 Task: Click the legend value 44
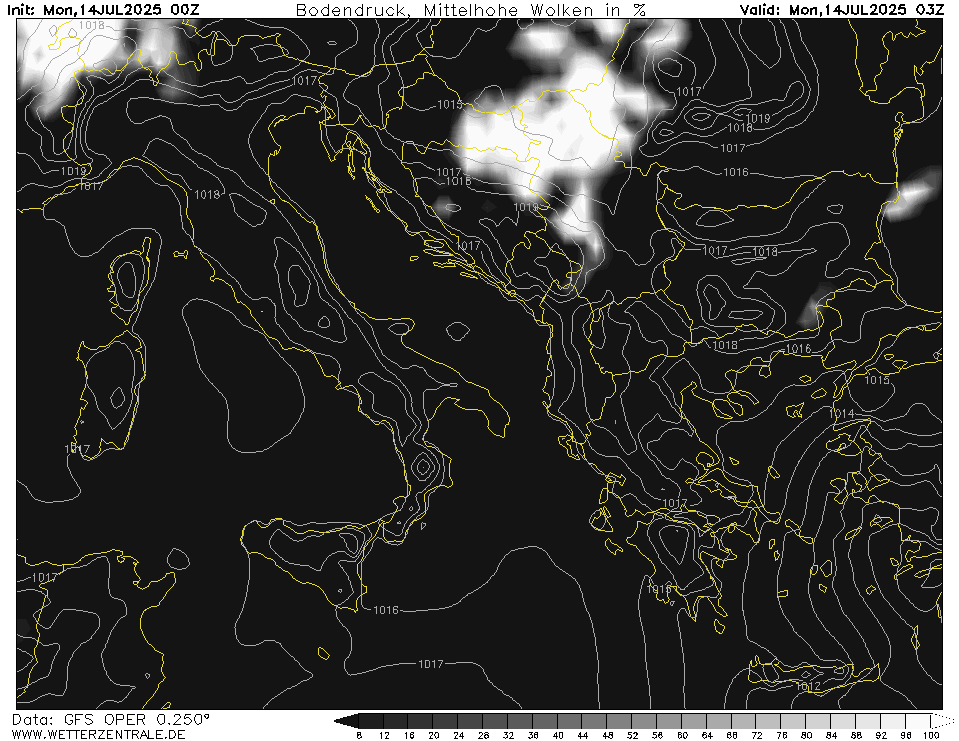[x=583, y=735]
